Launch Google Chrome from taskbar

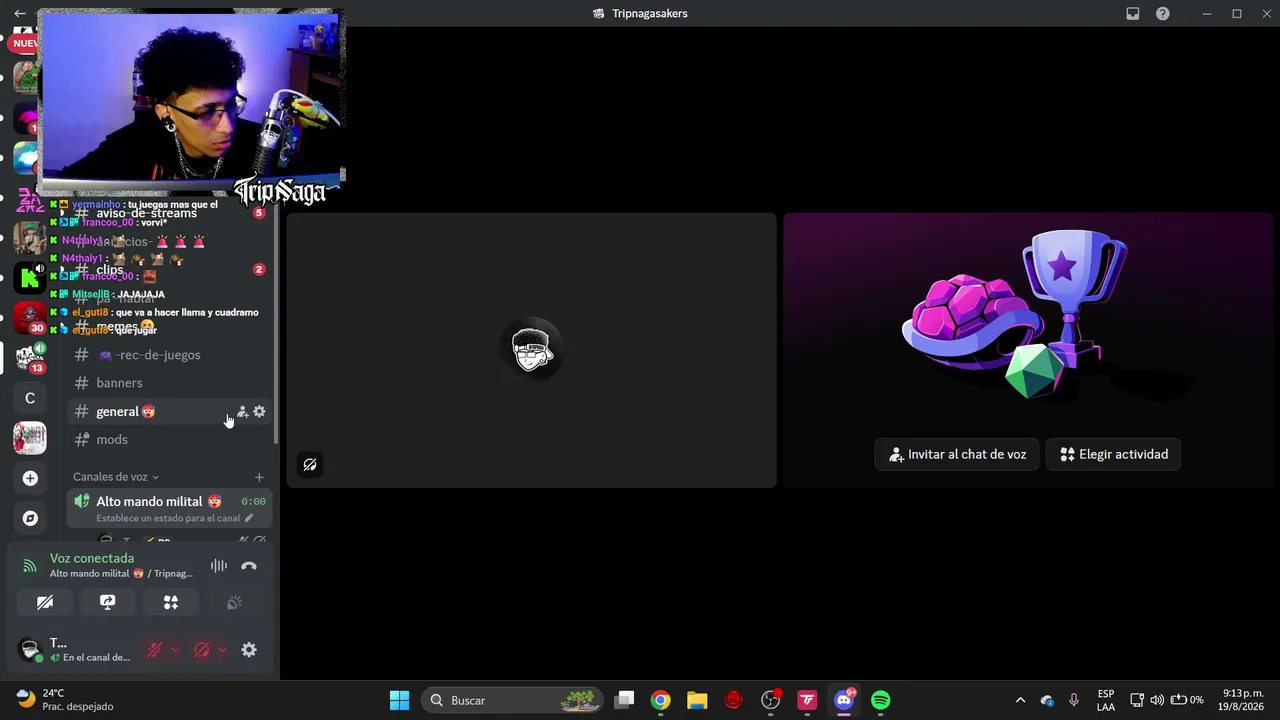(660, 700)
